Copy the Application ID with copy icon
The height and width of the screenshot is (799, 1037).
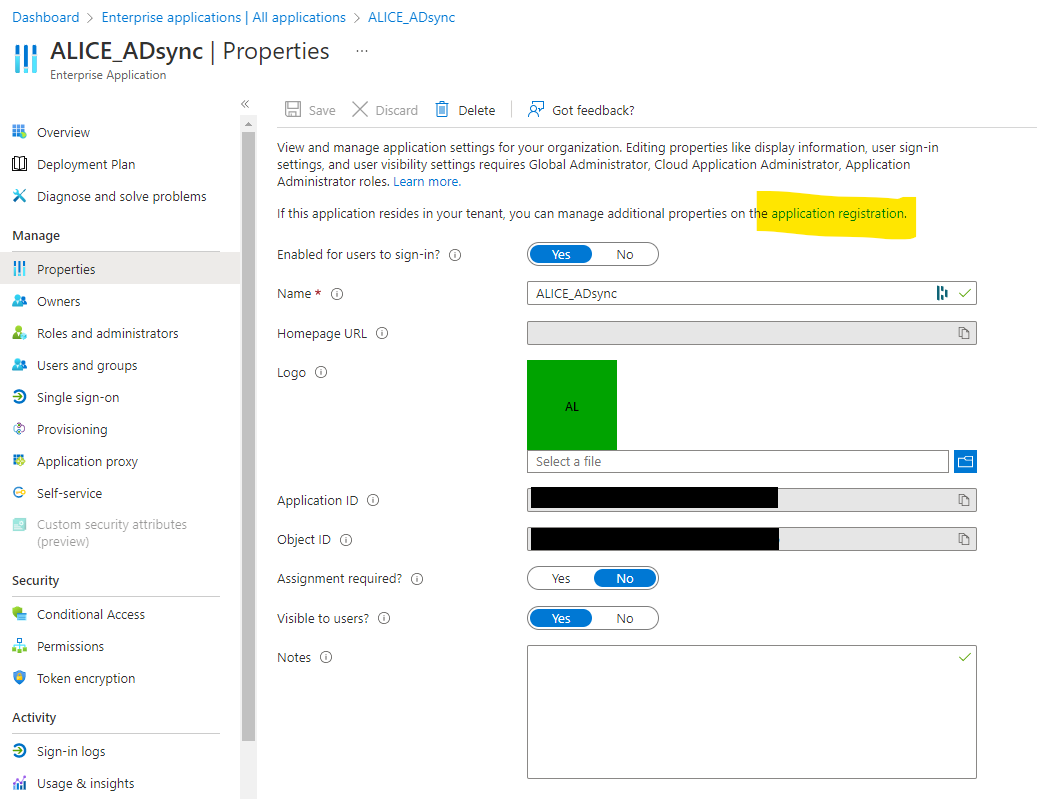pos(964,500)
